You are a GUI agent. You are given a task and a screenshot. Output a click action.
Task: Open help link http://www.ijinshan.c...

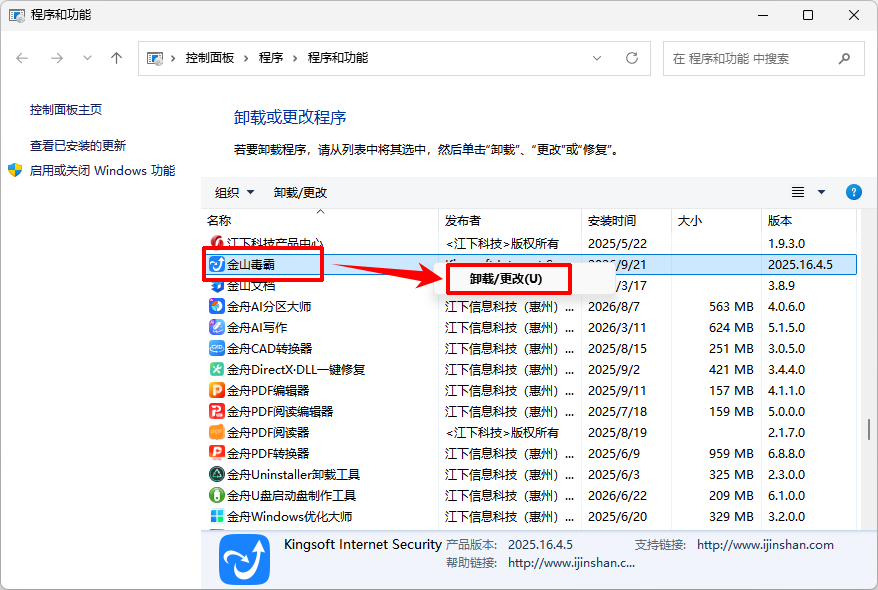572,563
